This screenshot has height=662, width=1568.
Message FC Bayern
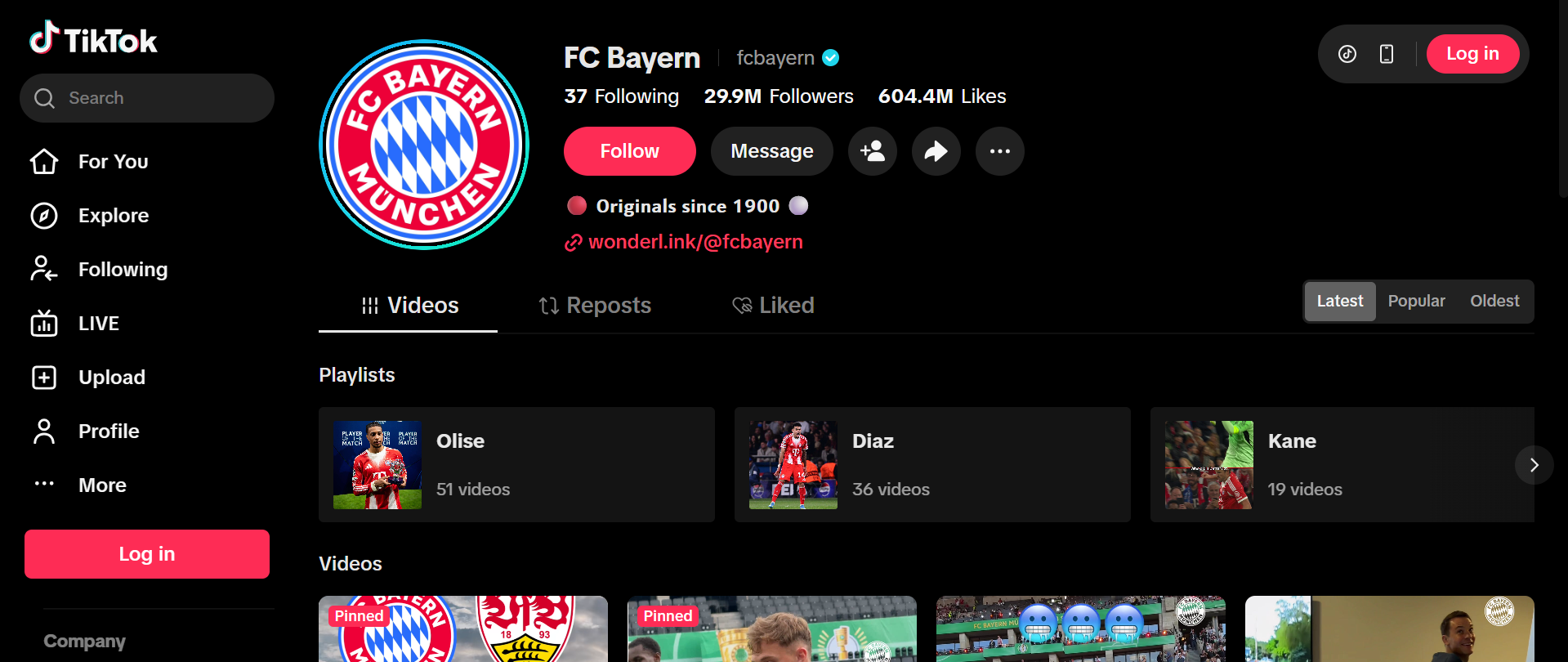pos(772,151)
